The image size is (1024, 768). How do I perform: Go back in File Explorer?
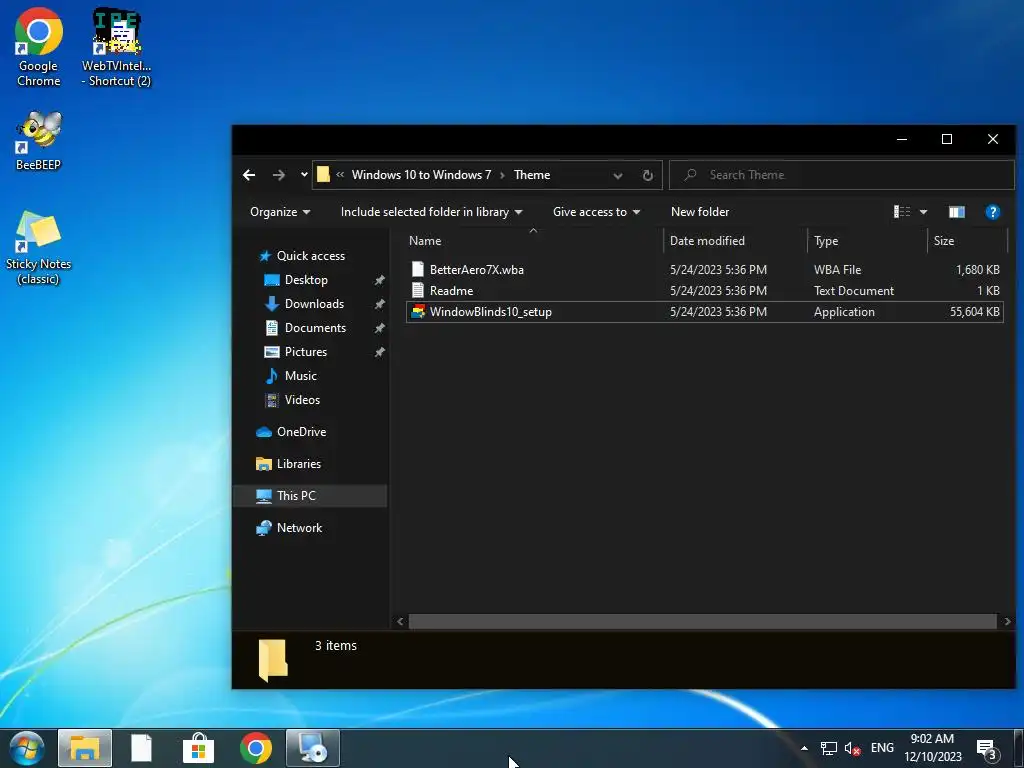point(249,175)
